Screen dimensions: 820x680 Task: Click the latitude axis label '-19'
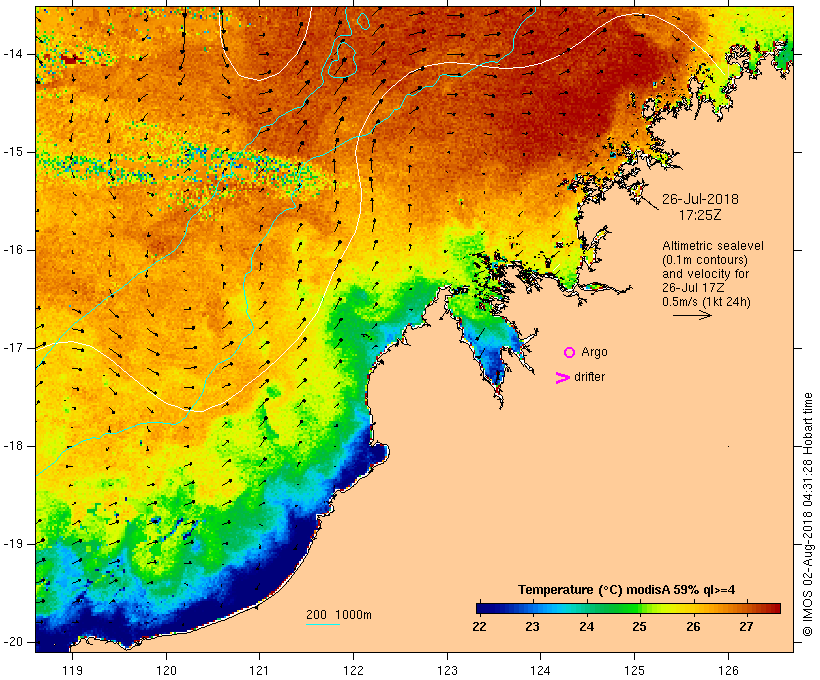(x=12, y=544)
